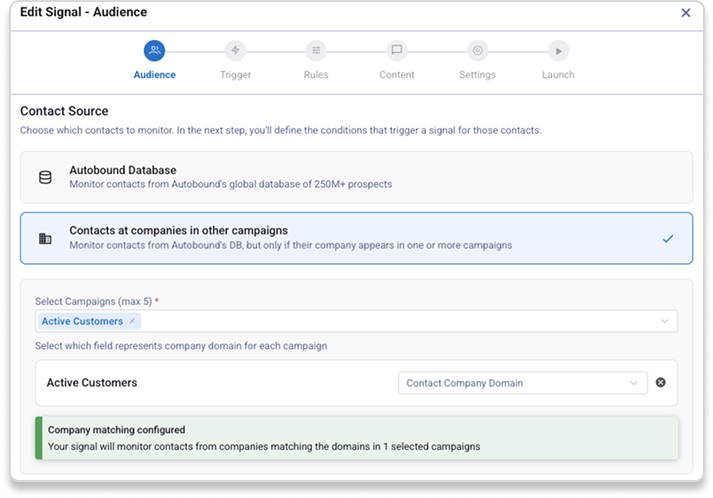Go to the Settings step label
The height and width of the screenshot is (498, 713).
tap(477, 75)
